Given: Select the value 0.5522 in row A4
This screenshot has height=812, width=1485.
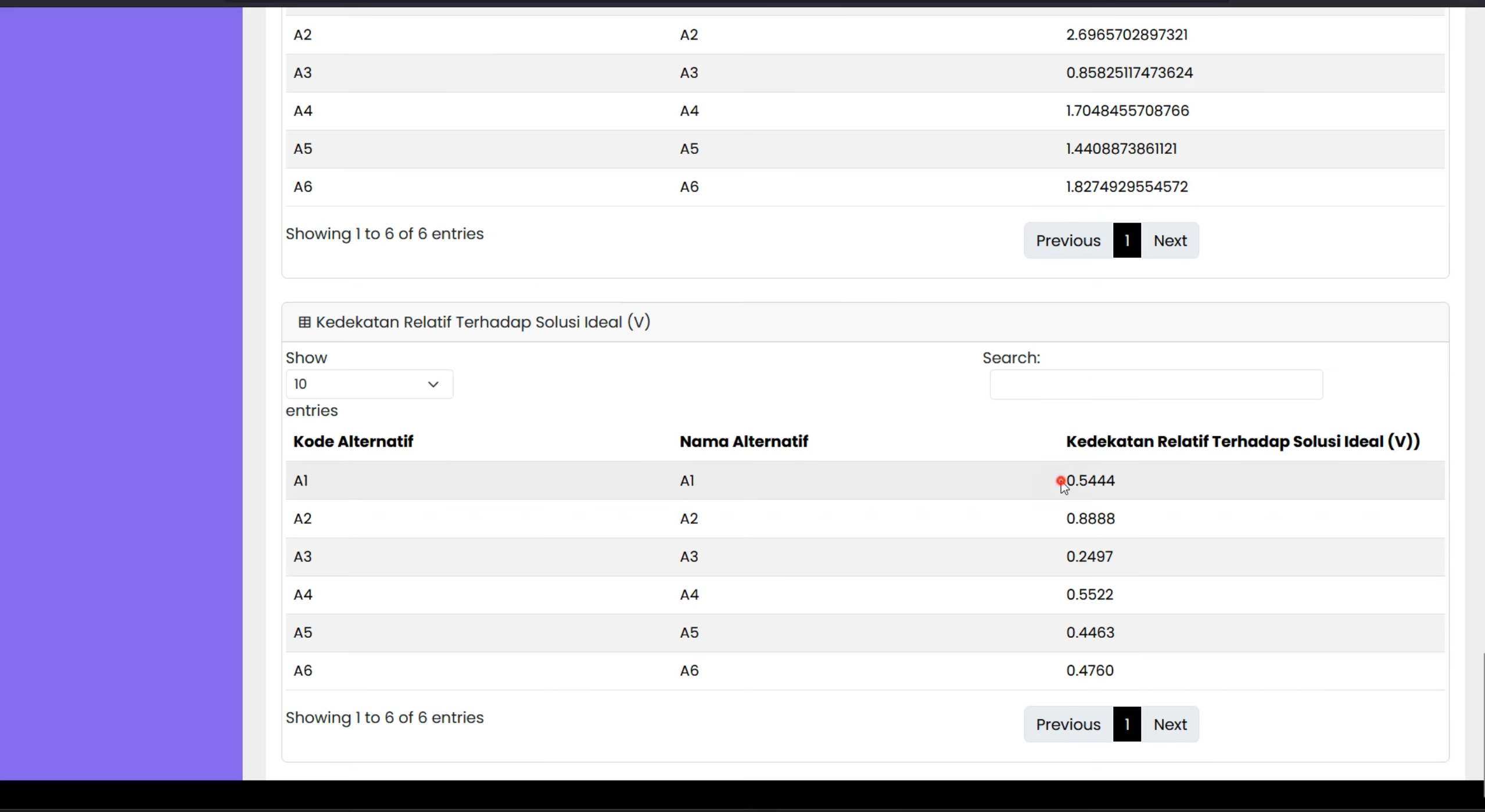Looking at the screenshot, I should pos(1089,594).
